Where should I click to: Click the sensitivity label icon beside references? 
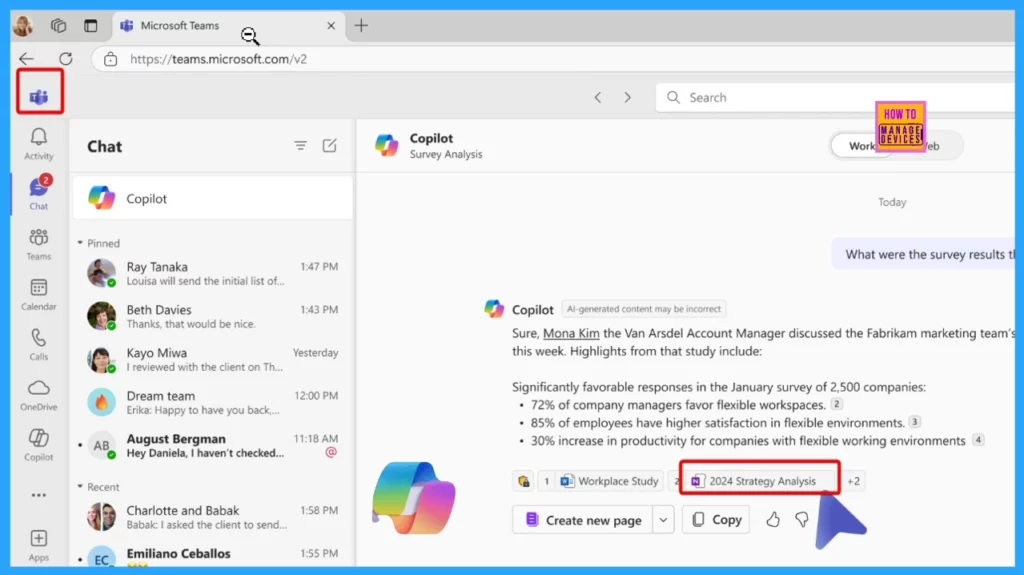tap(523, 481)
